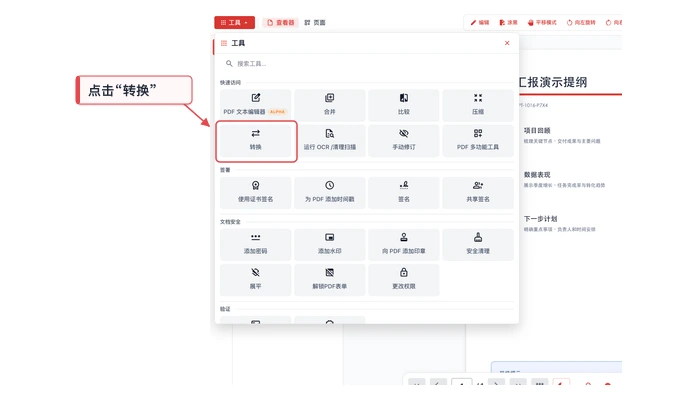Image resolution: width=700 pixels, height=395 pixels.
Task: Focus the 搜索工具 search field
Action: point(366,63)
